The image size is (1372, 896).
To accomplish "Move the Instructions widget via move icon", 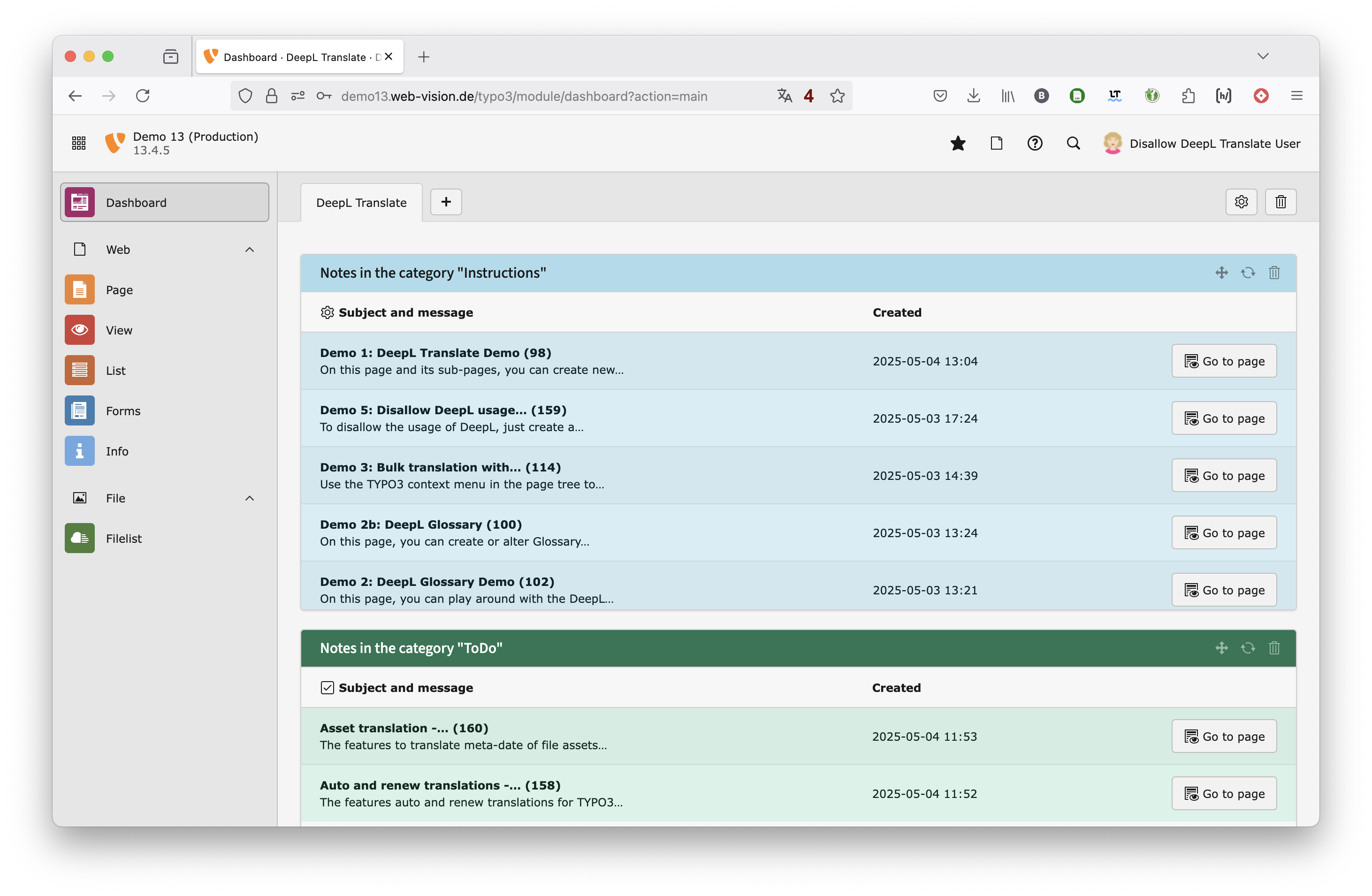I will 1221,273.
